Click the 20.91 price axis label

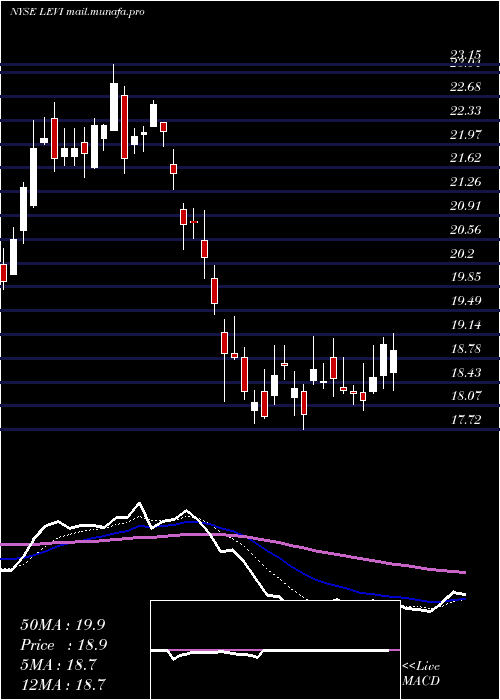(466, 206)
